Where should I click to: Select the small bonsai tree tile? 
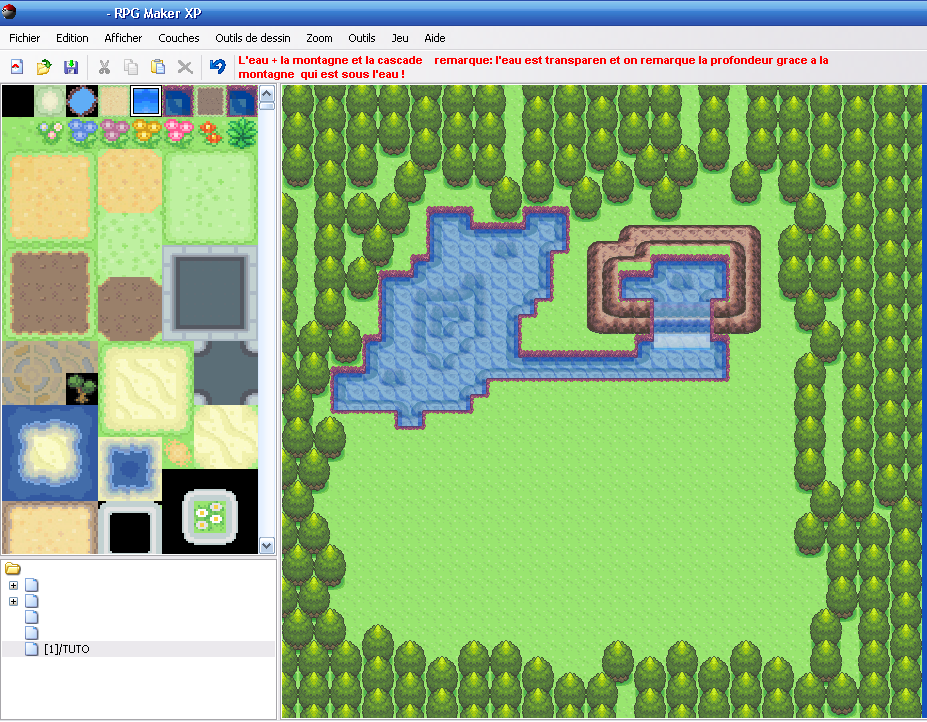click(82, 388)
